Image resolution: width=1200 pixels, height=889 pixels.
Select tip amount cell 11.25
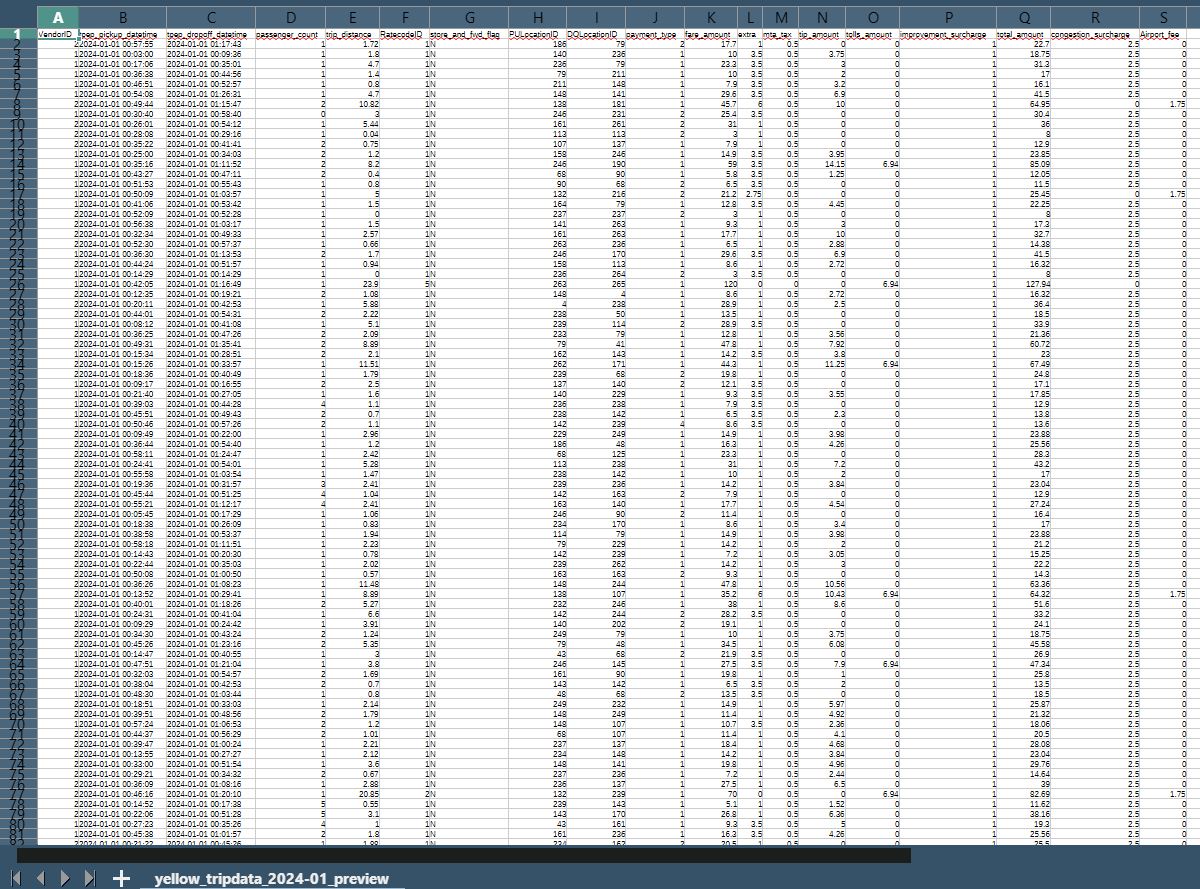coord(823,365)
